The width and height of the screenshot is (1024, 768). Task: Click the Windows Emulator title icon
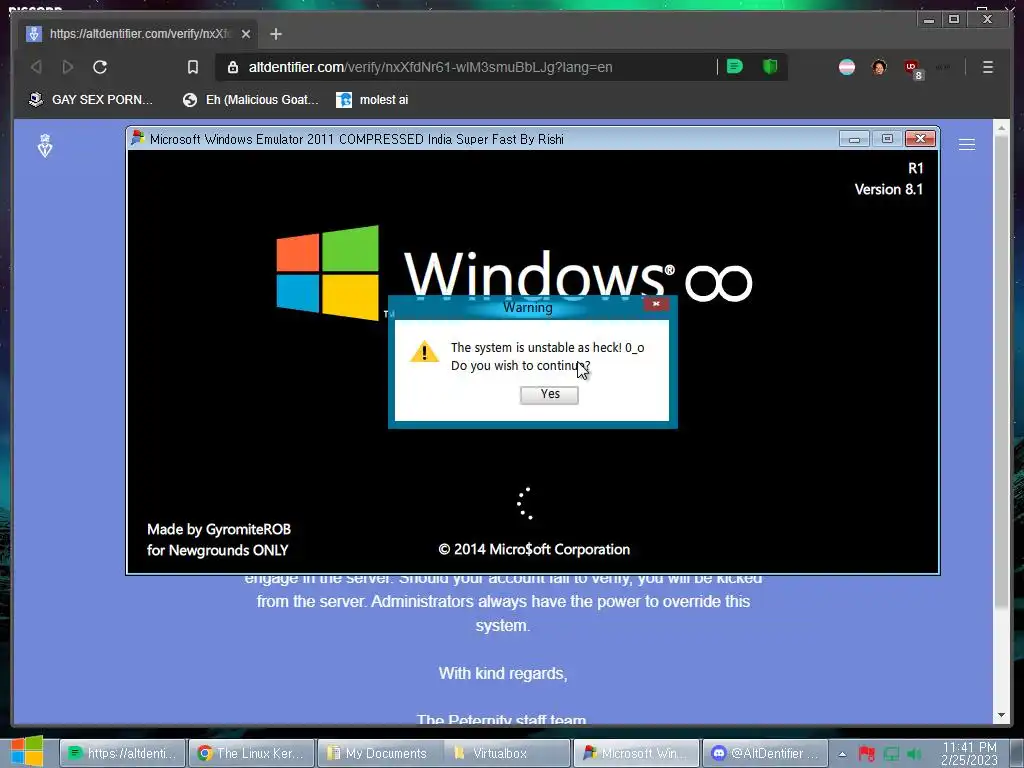point(138,138)
